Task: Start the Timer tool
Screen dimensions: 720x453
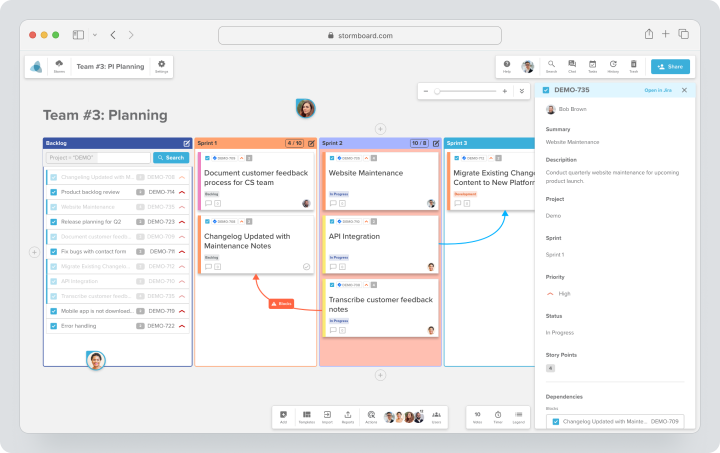Action: (498, 417)
